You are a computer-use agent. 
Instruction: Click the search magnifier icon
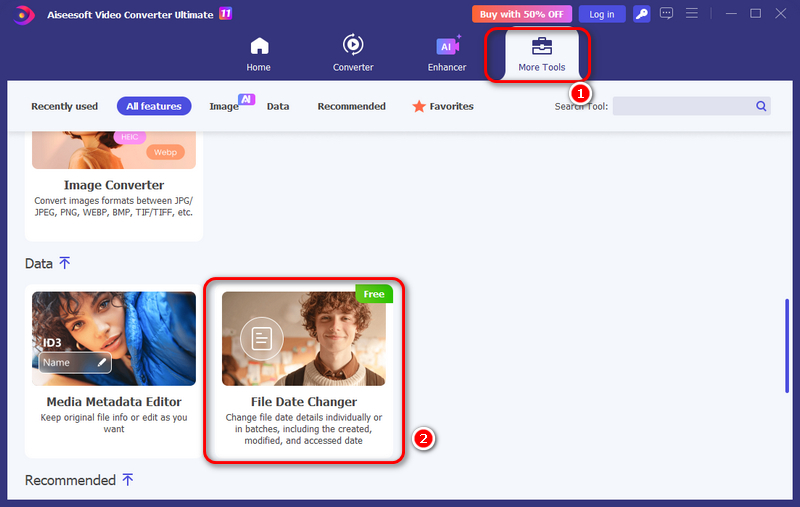tap(761, 106)
